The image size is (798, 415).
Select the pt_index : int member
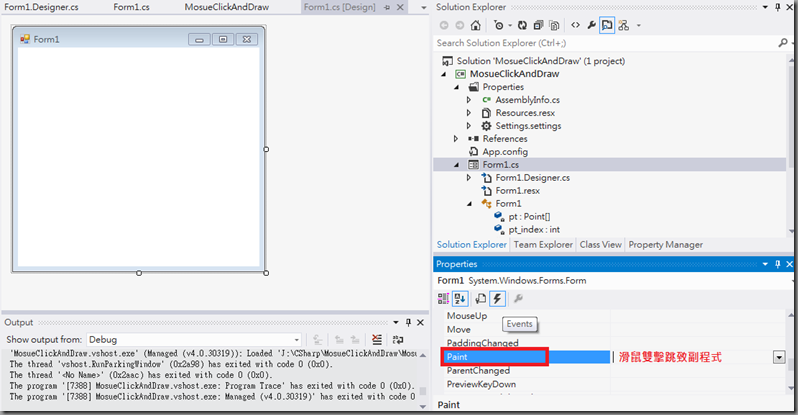click(x=534, y=230)
